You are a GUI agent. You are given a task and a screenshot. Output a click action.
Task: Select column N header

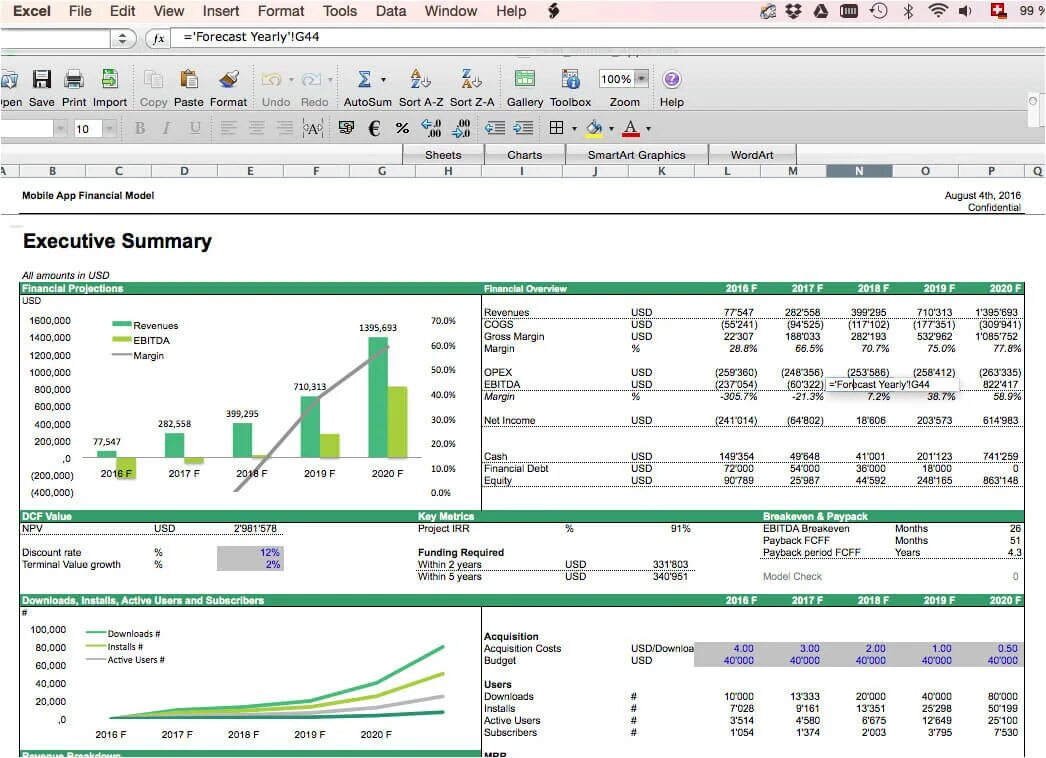859,171
